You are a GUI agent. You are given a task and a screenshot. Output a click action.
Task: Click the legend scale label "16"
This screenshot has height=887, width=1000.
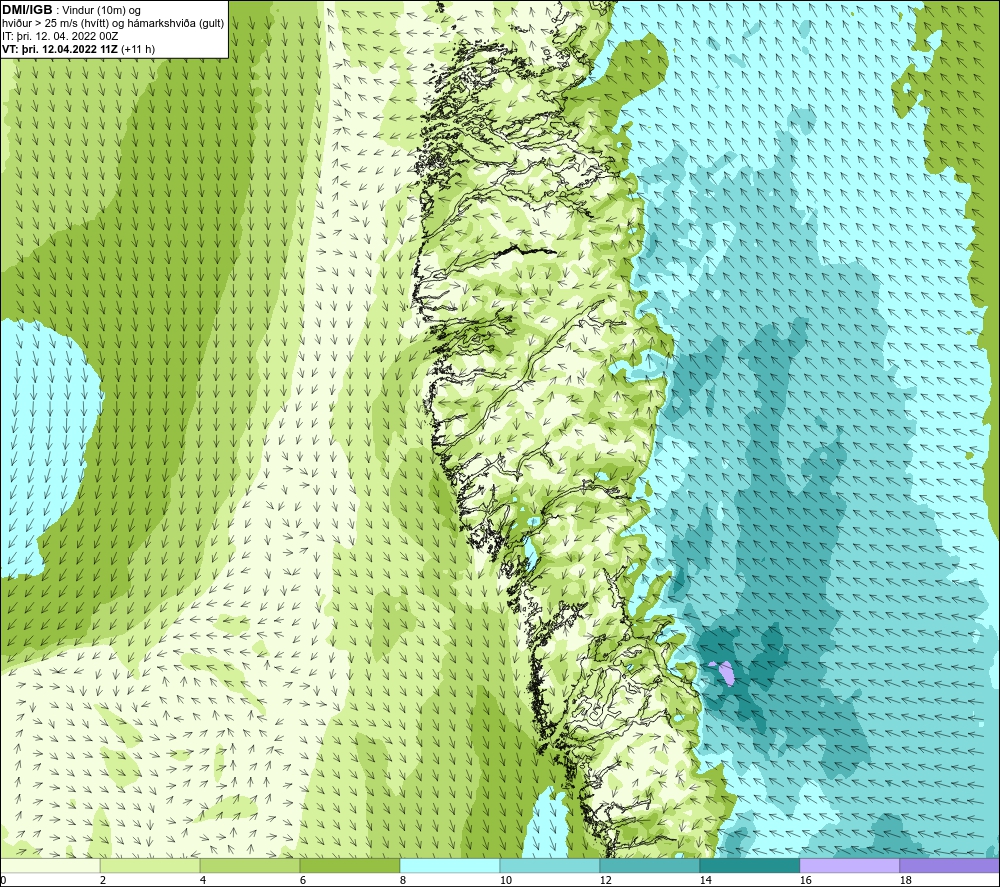point(805,881)
